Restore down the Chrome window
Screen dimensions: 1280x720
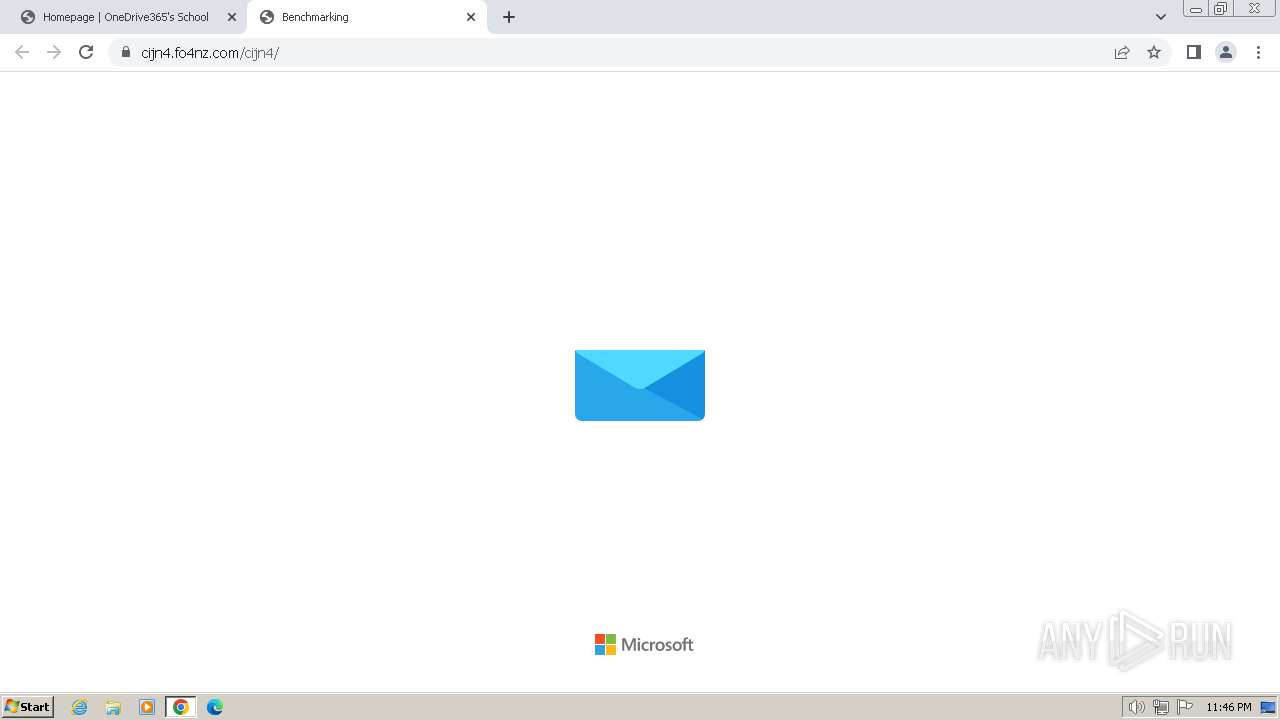1221,9
